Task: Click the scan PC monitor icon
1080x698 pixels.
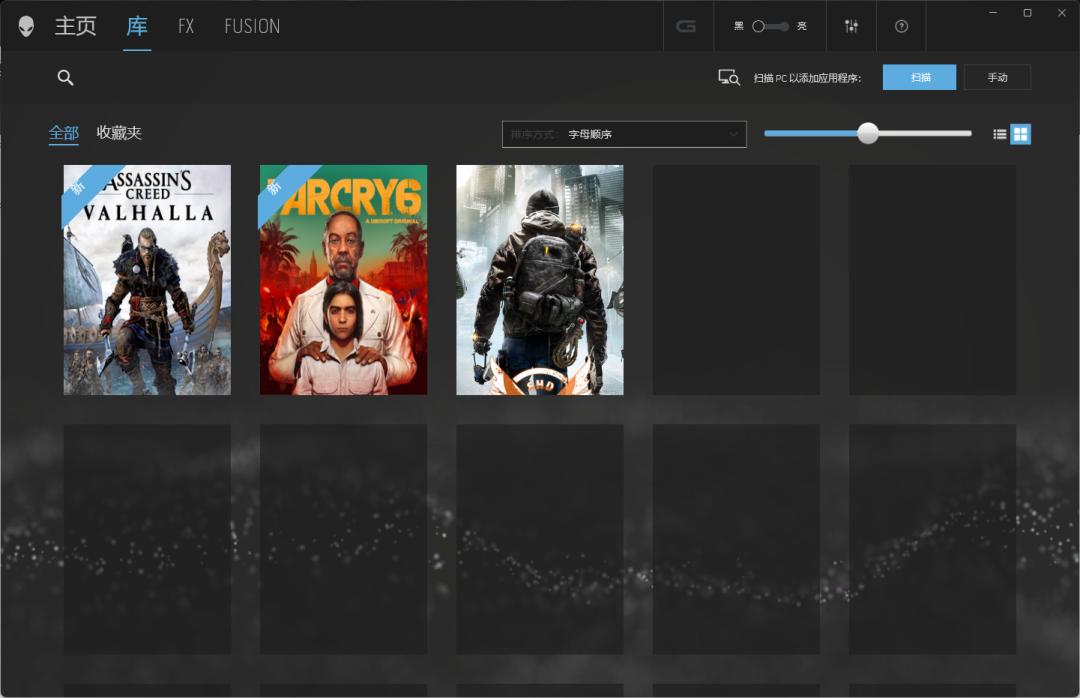Action: [729, 78]
